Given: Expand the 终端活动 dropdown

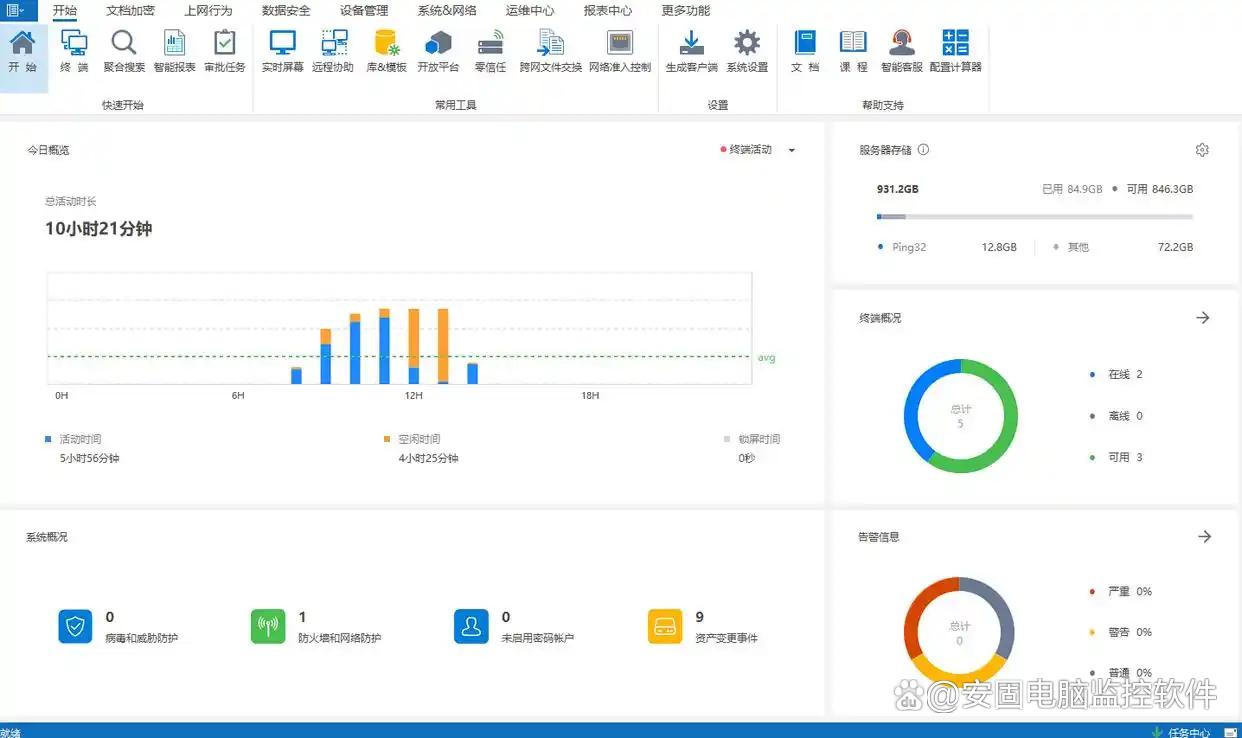Looking at the screenshot, I should 791,151.
